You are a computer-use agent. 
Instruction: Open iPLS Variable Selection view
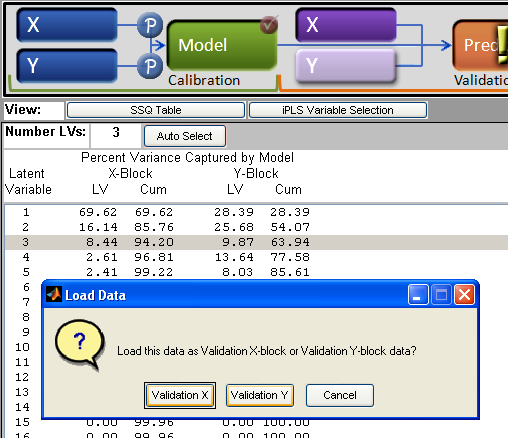[x=338, y=110]
